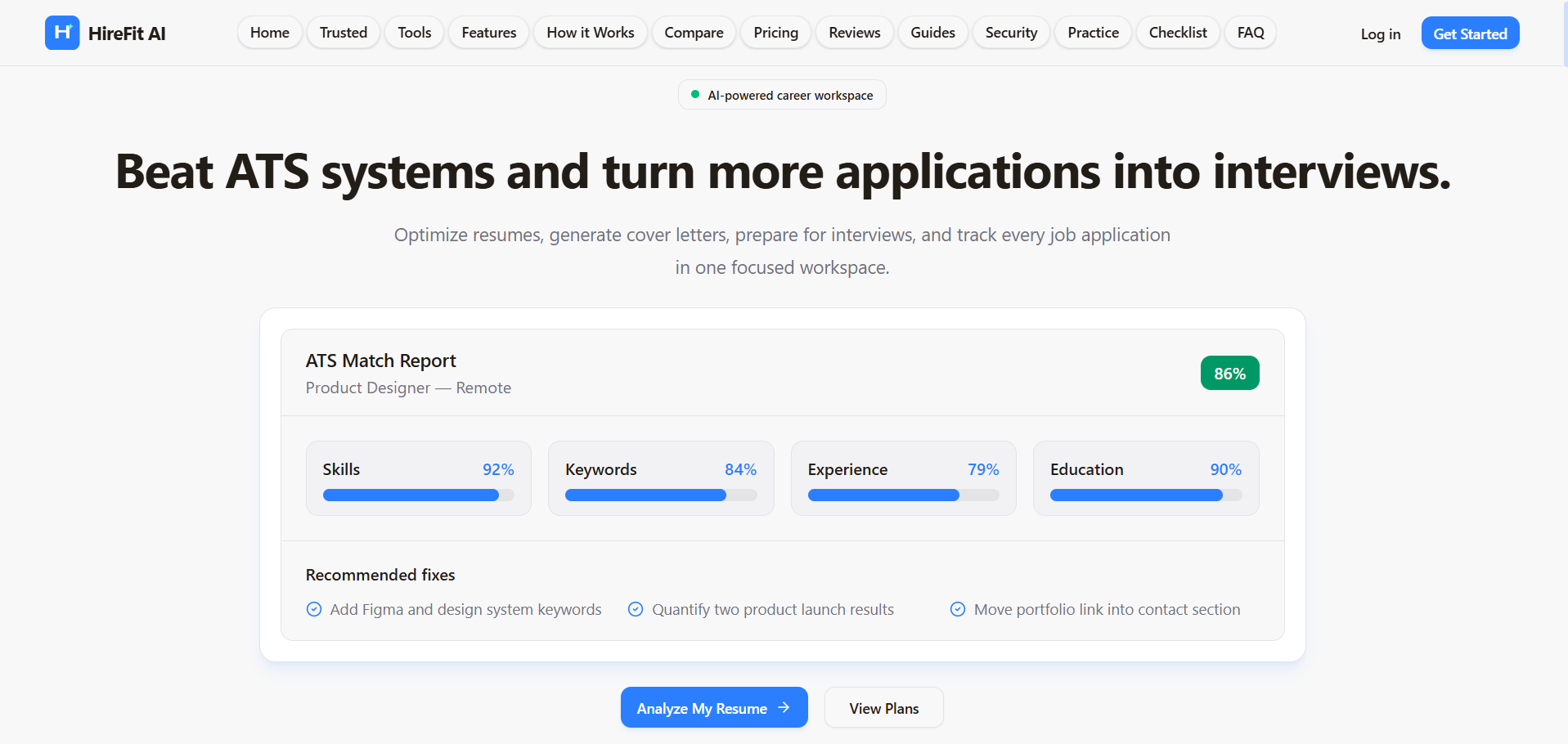Click the check icon beside Quantify two product launches

pos(636,609)
